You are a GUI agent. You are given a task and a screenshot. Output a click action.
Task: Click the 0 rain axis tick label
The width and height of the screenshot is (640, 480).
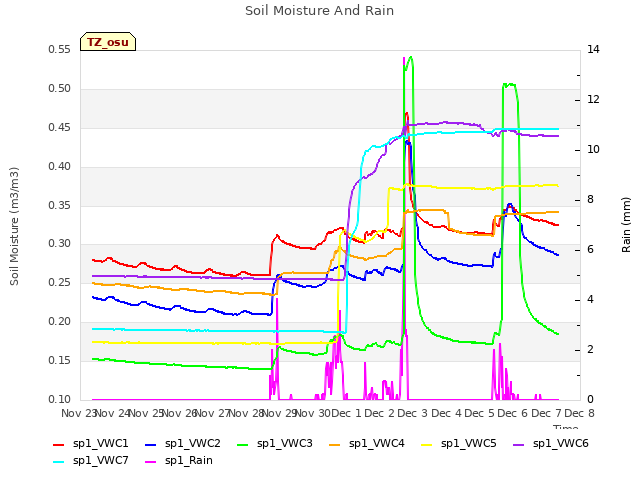point(590,400)
